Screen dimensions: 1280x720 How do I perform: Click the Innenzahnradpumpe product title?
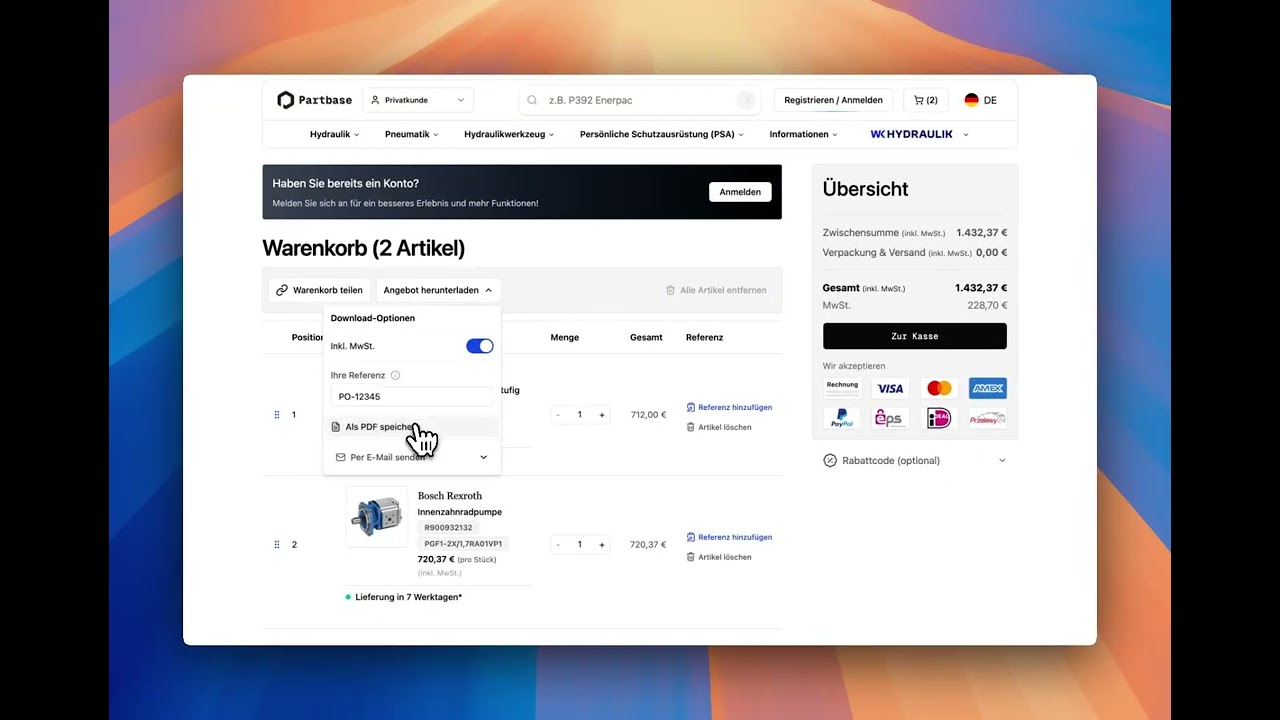click(460, 512)
